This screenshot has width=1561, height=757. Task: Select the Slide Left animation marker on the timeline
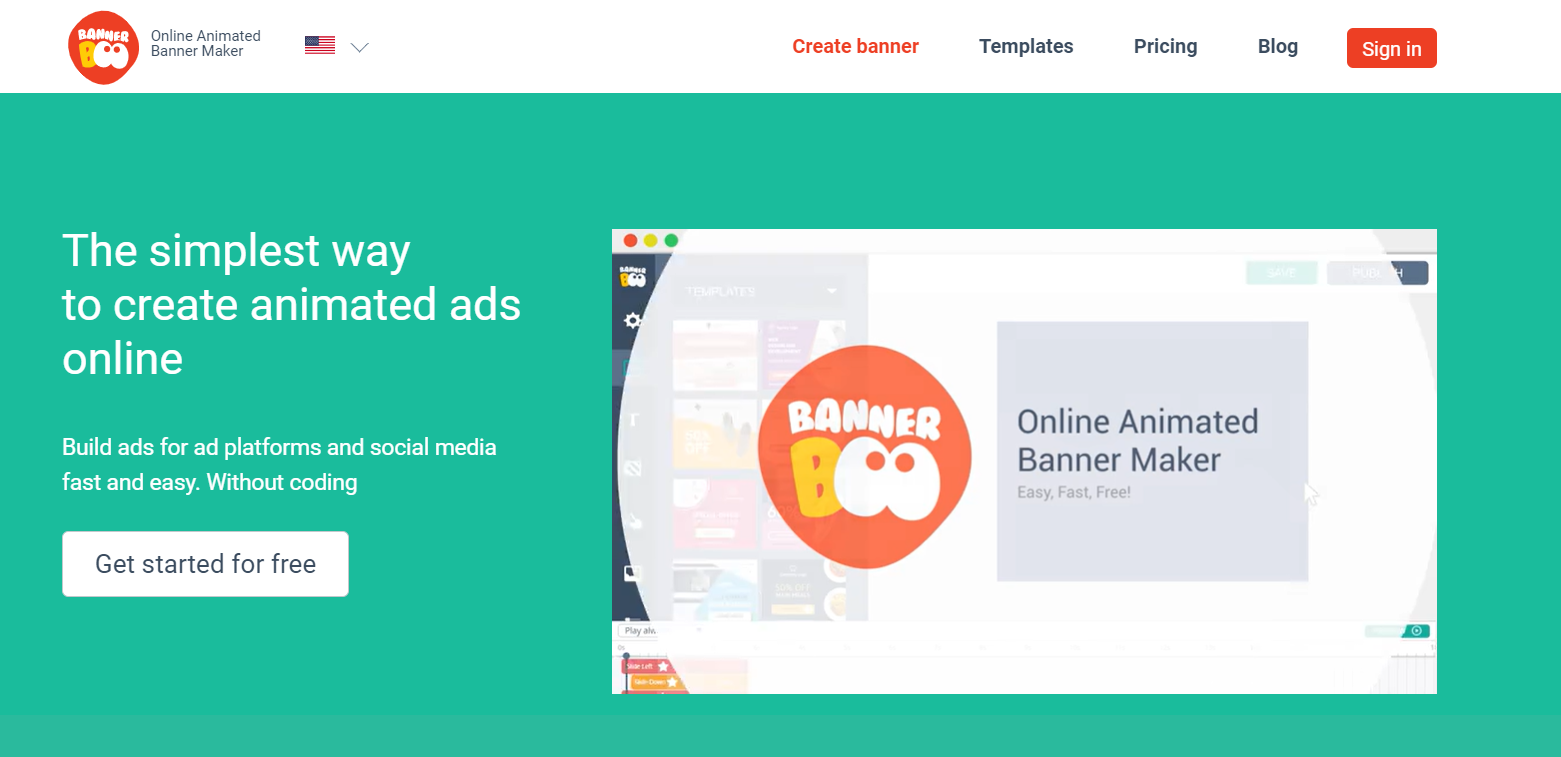[x=646, y=666]
